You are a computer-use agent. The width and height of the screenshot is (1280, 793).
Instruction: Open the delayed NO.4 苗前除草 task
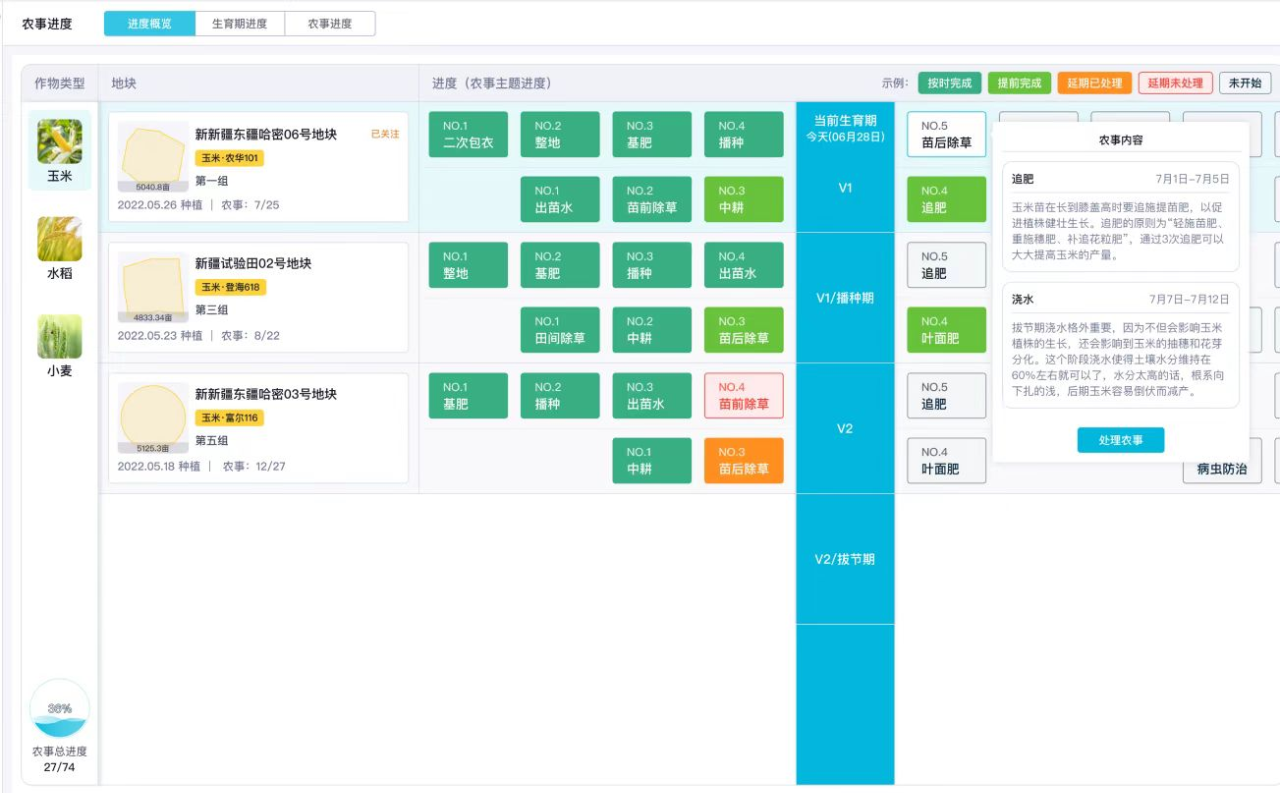click(743, 396)
